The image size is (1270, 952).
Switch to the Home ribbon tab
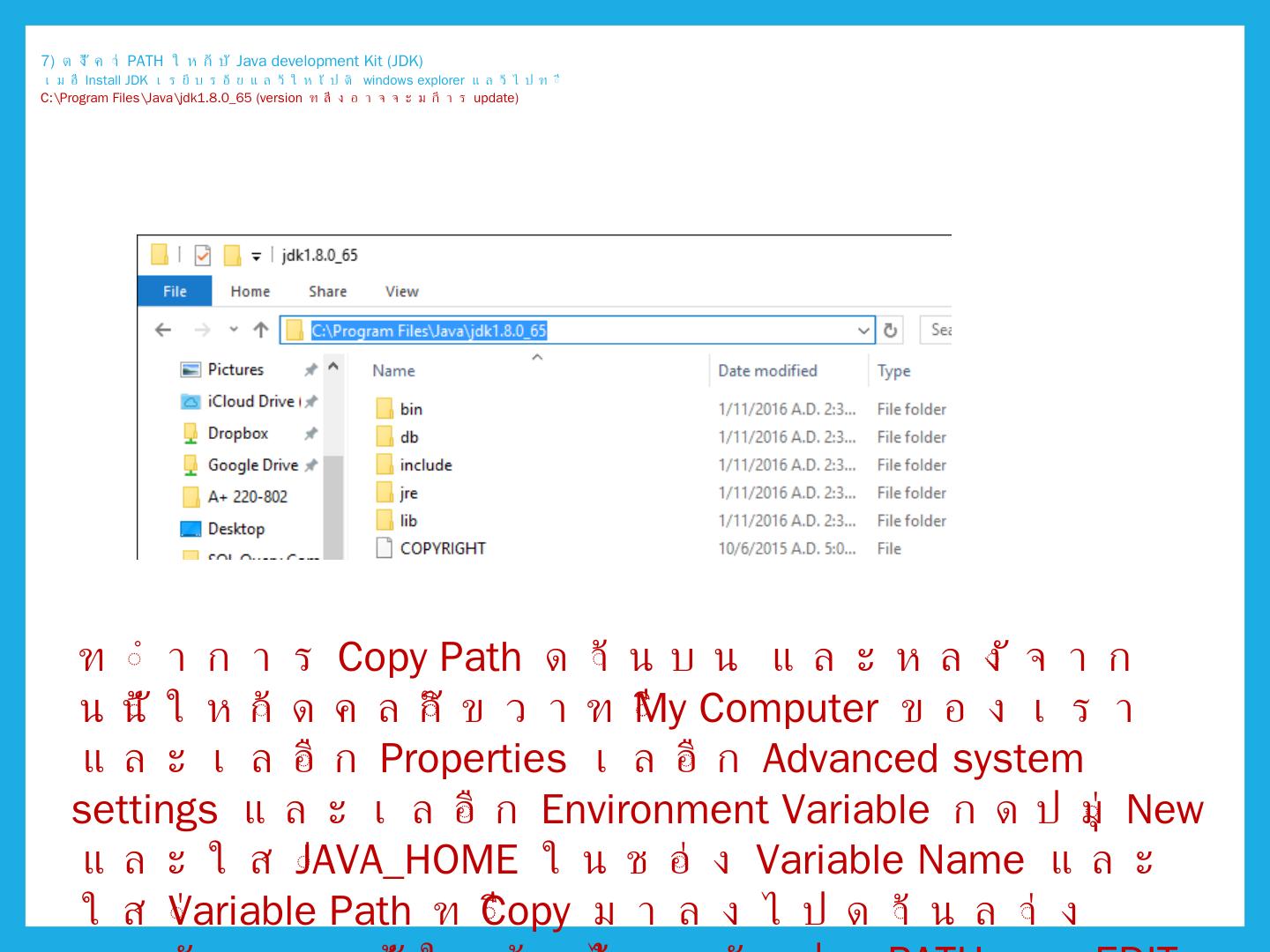[250, 292]
